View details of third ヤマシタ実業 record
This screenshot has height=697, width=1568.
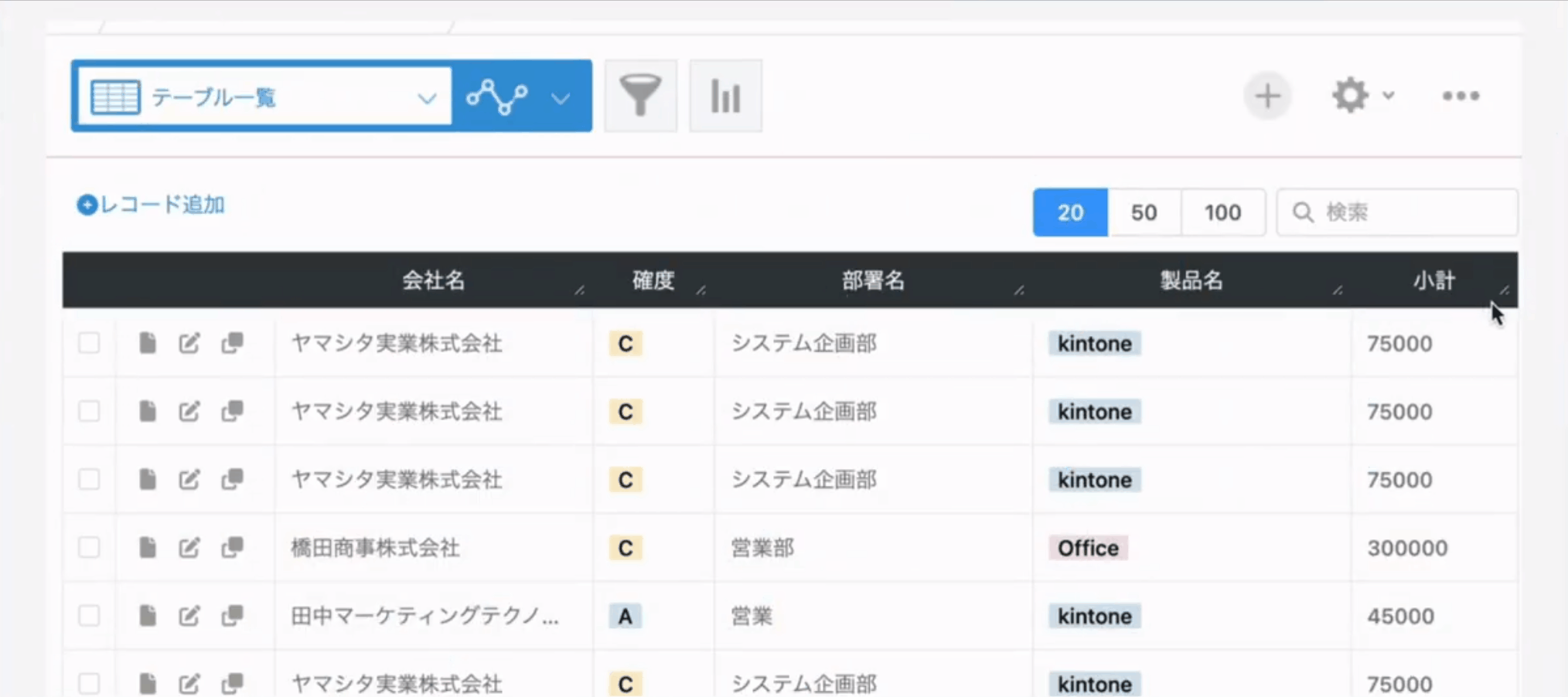click(x=148, y=479)
